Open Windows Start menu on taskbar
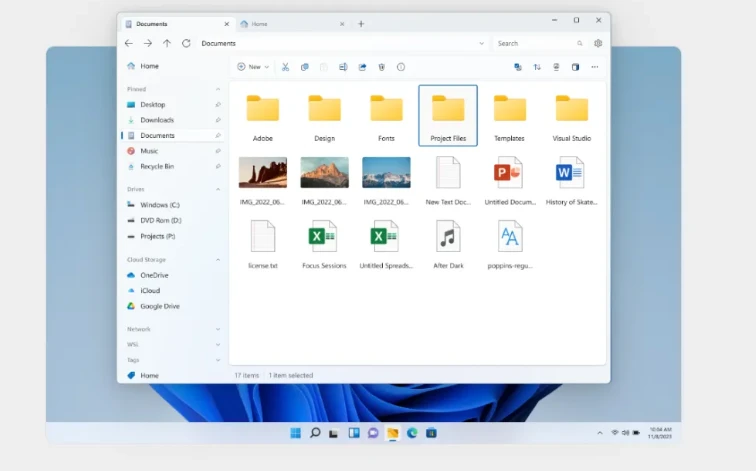Screen dimensions: 756x471 (x=296, y=433)
